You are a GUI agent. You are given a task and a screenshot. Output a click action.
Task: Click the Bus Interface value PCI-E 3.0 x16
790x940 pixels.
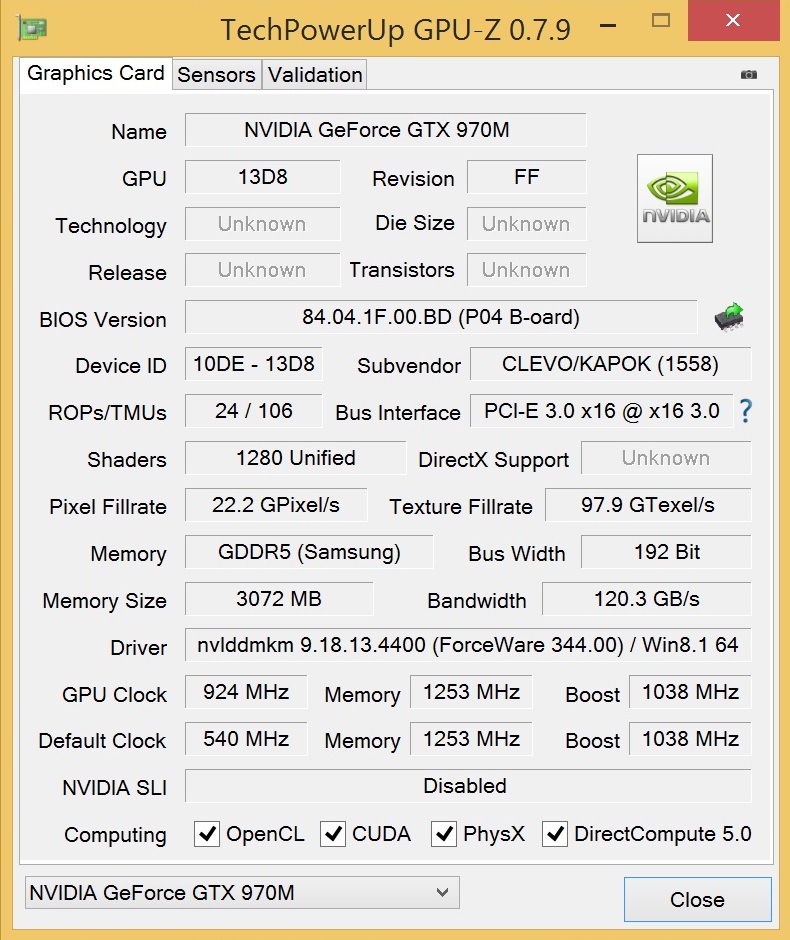point(601,411)
